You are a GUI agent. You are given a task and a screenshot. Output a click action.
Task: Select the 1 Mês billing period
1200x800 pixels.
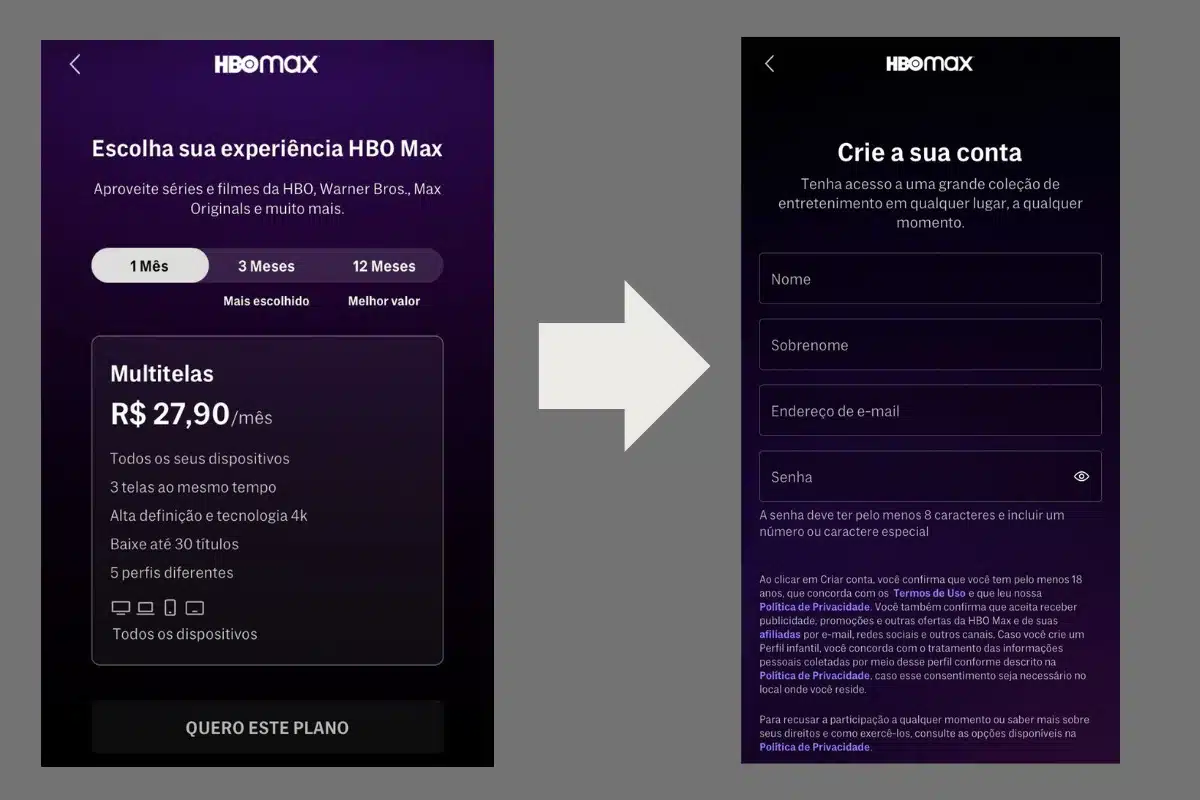[150, 266]
